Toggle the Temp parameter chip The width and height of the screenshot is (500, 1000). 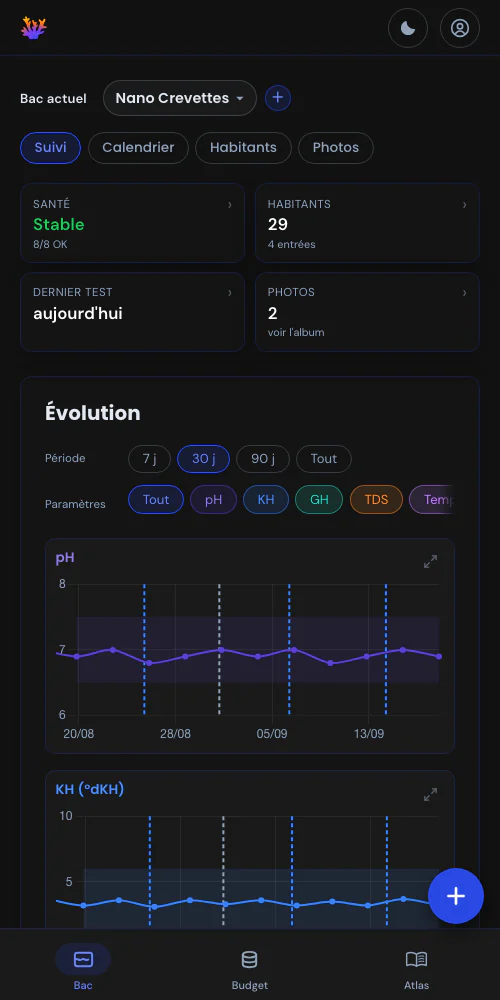tap(431, 500)
